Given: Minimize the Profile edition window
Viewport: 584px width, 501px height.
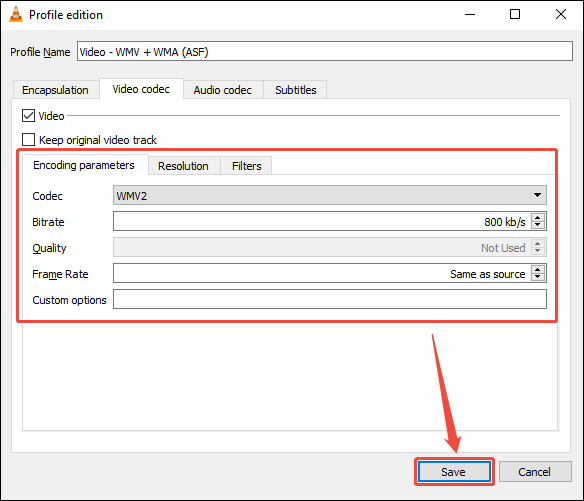Looking at the screenshot, I should [x=470, y=15].
